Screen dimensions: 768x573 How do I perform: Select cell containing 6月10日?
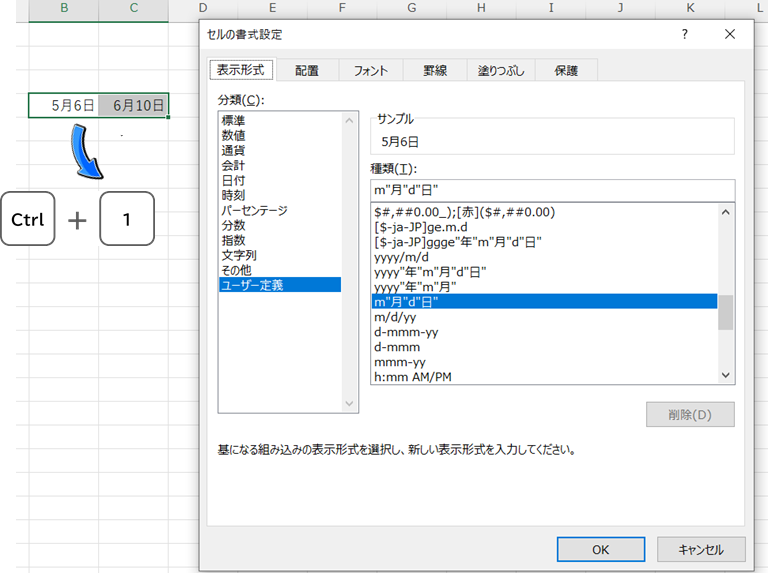pos(134,105)
